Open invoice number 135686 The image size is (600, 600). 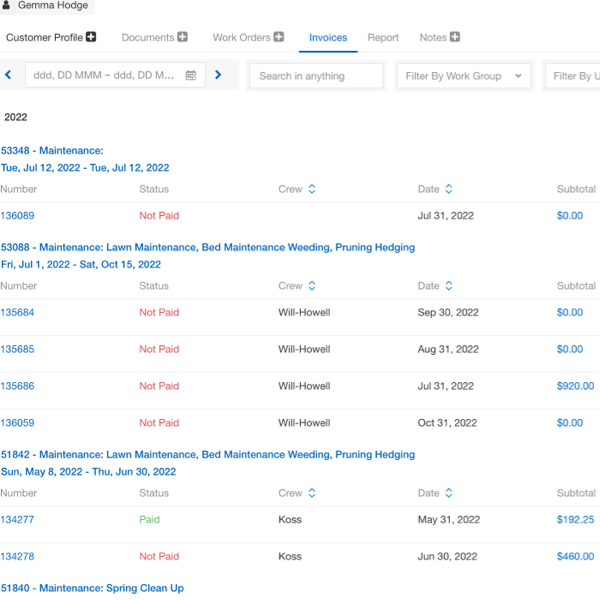coord(17,386)
